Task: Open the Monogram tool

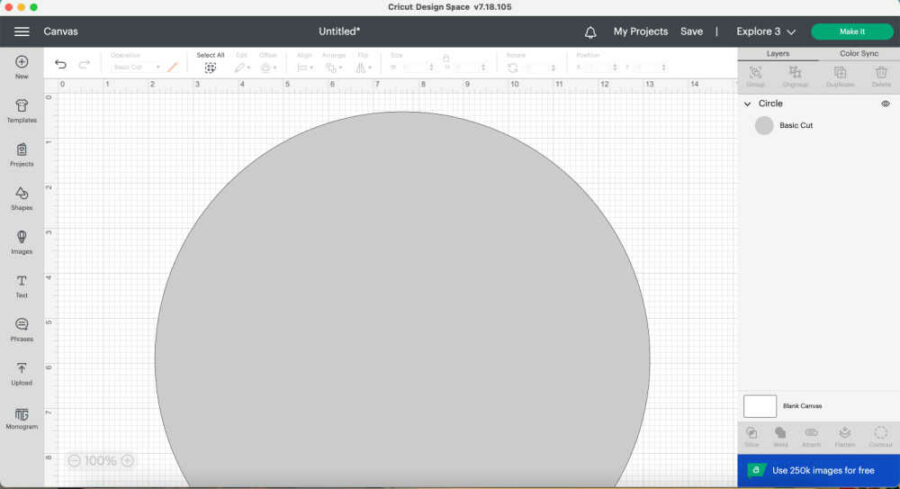Action: click(21, 416)
